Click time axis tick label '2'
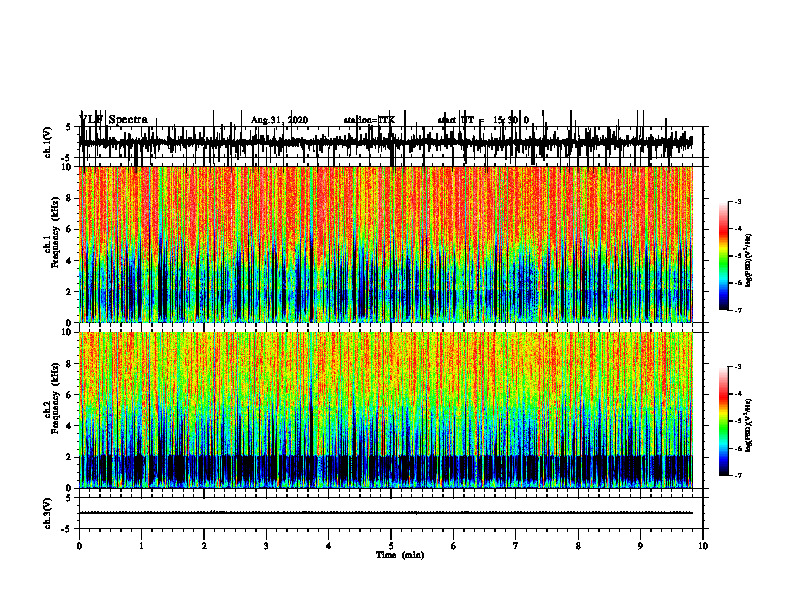Viewport: 792px width, 612px height. tap(204, 546)
